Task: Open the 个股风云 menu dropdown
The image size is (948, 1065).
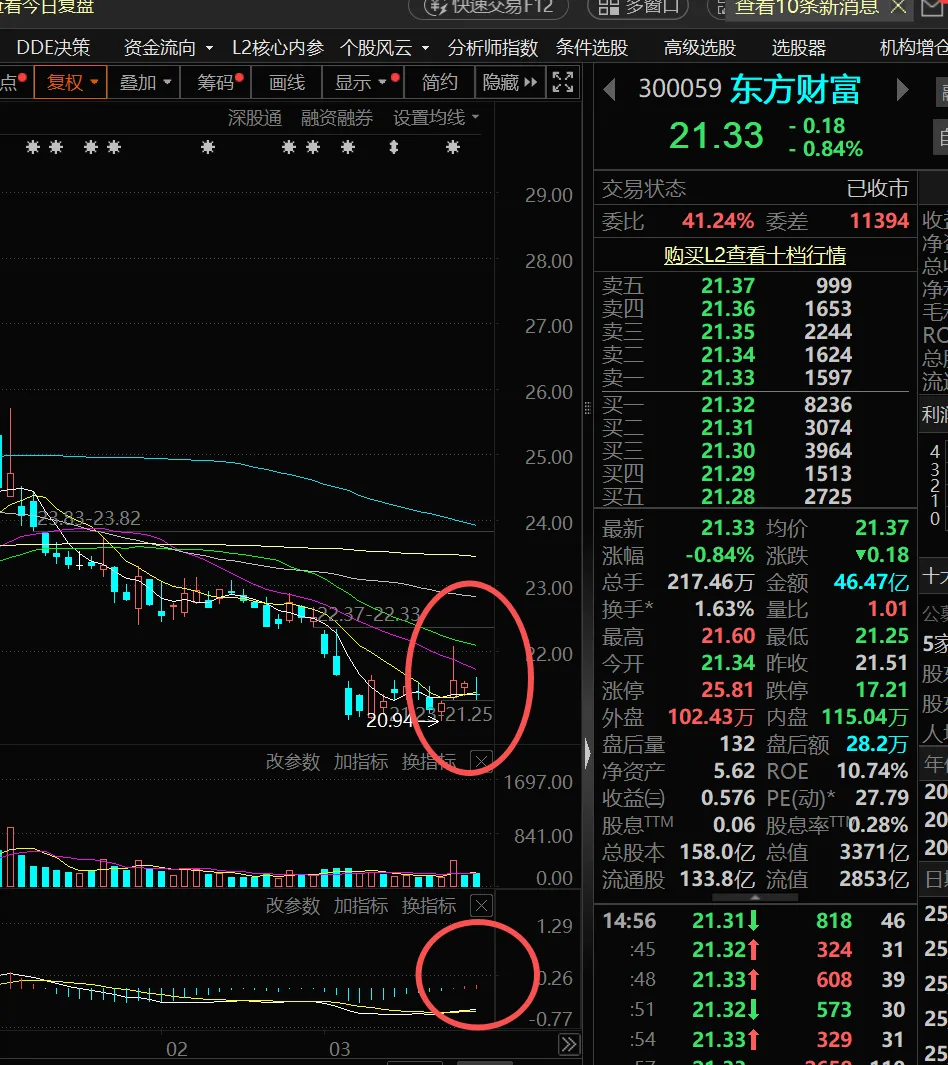Action: 384,48
